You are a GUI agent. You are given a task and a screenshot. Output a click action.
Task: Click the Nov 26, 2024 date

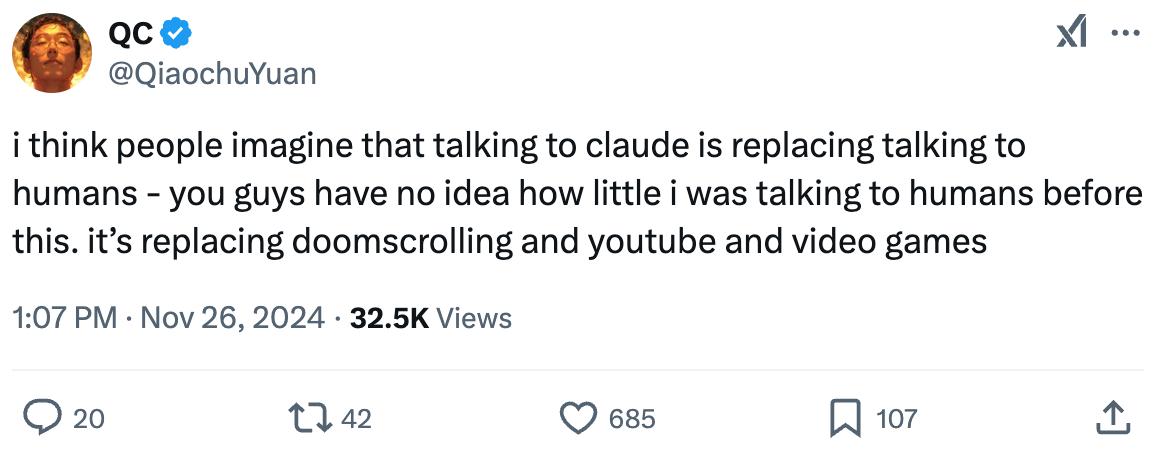point(232,318)
